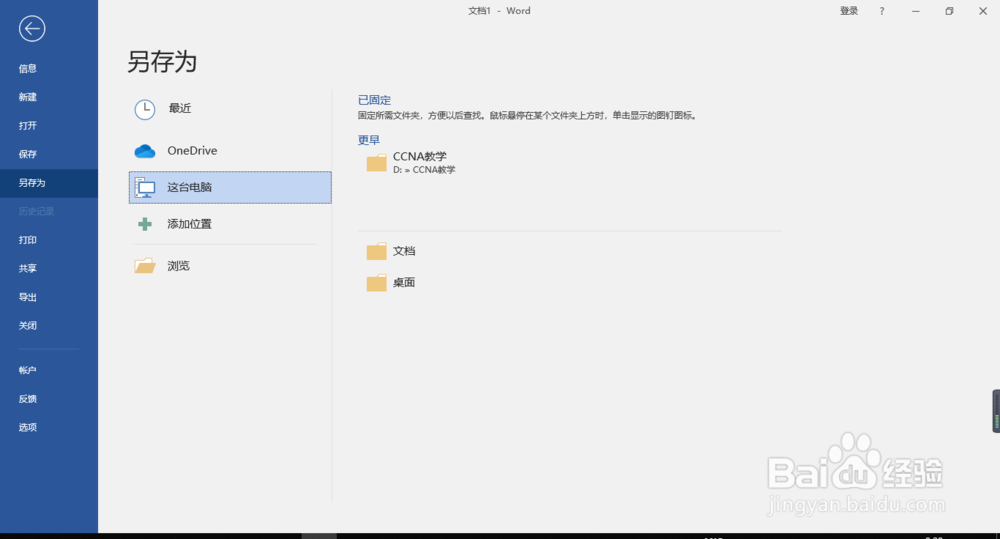1000x539 pixels.
Task: Click the CCNA教学 folder icon
Action: coord(376,163)
